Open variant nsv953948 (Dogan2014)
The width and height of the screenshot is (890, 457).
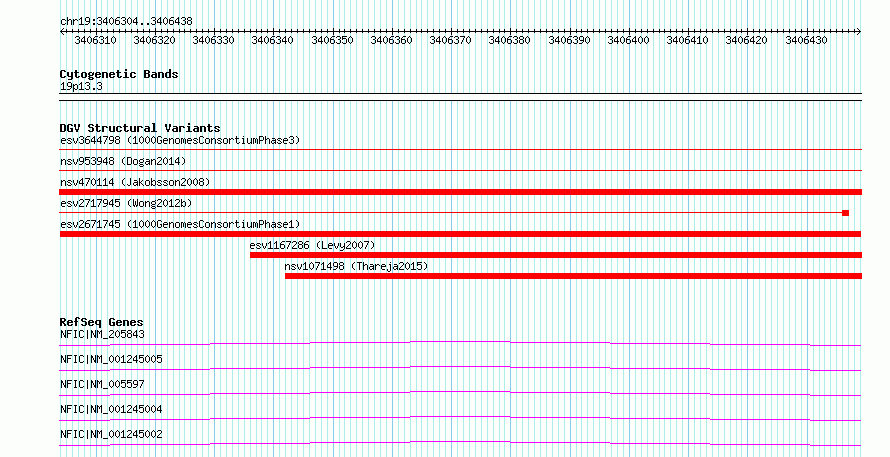123,161
